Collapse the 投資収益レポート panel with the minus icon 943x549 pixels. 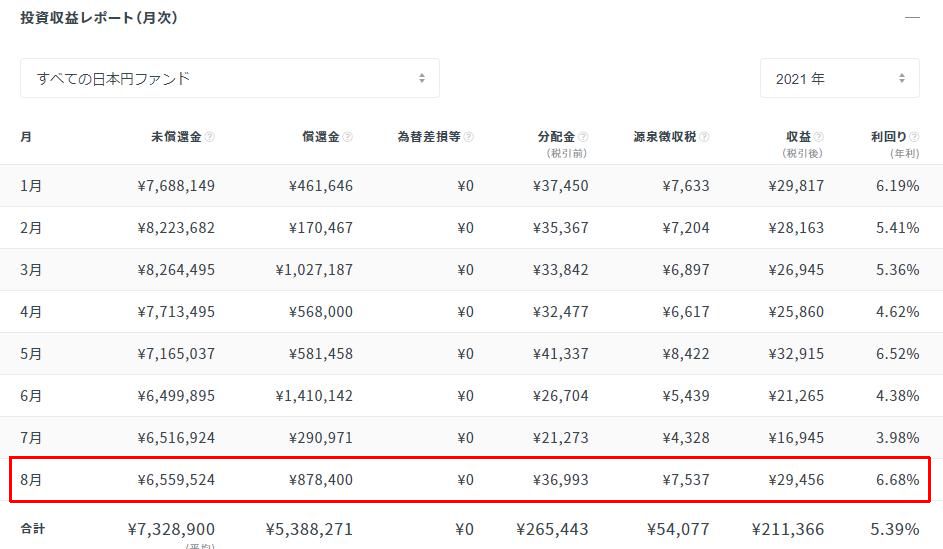coord(912,17)
